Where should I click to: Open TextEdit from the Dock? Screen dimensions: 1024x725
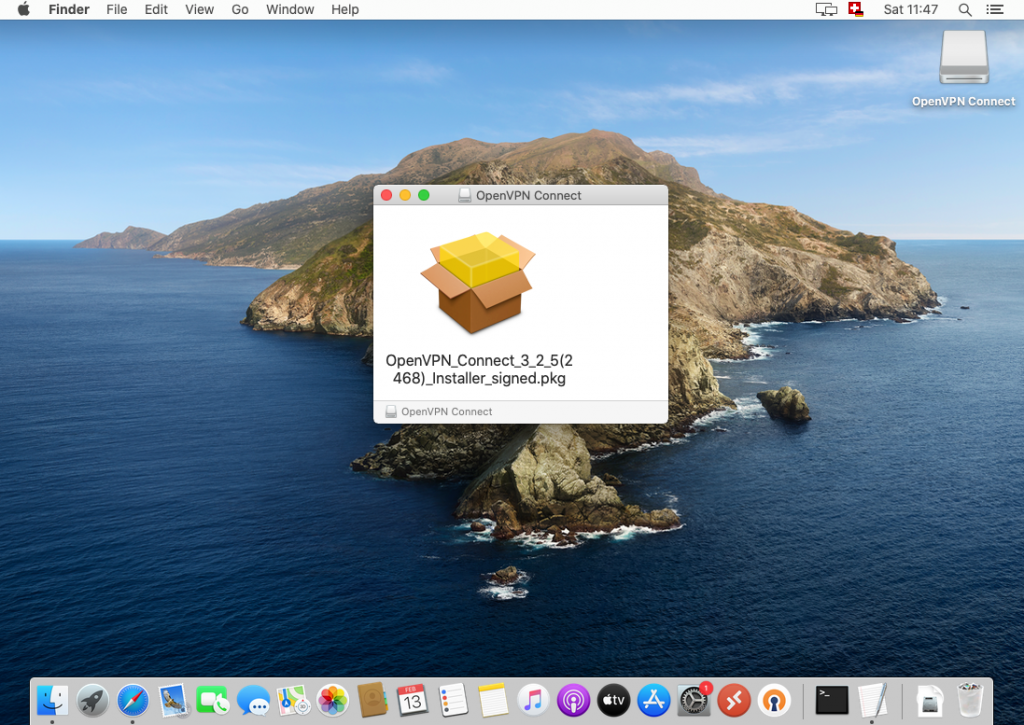coord(872,700)
